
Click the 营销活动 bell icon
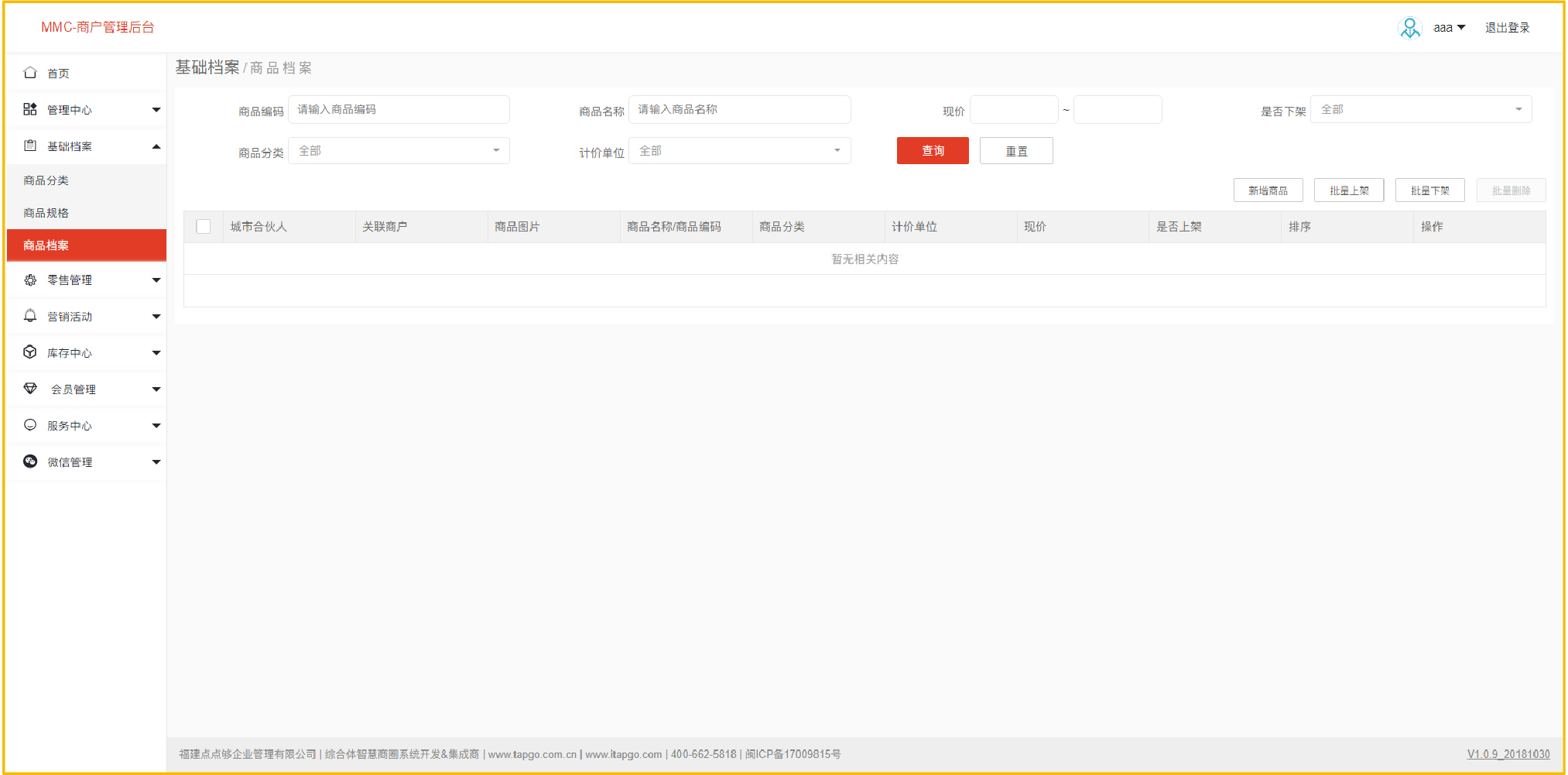tap(30, 316)
